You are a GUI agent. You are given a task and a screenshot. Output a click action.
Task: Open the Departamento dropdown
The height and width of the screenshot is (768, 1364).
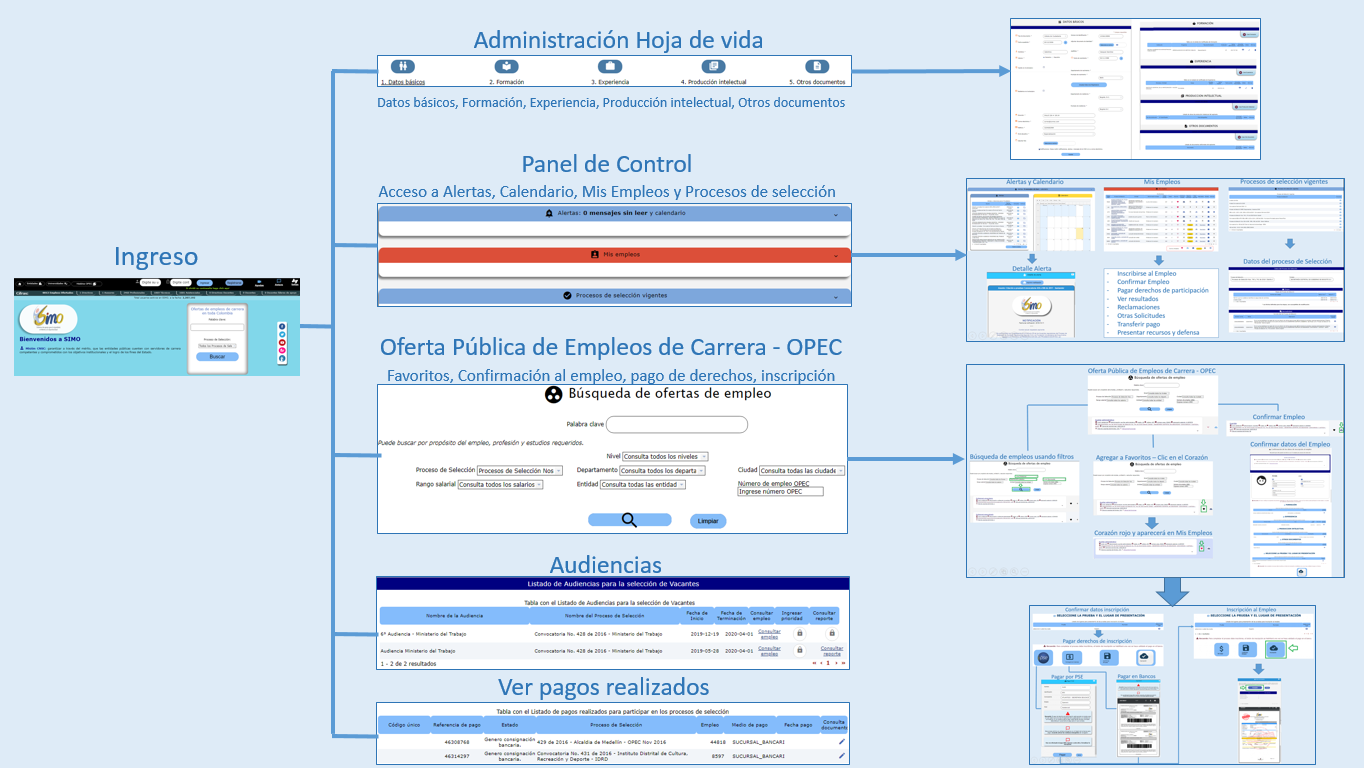pyautogui.click(x=662, y=470)
